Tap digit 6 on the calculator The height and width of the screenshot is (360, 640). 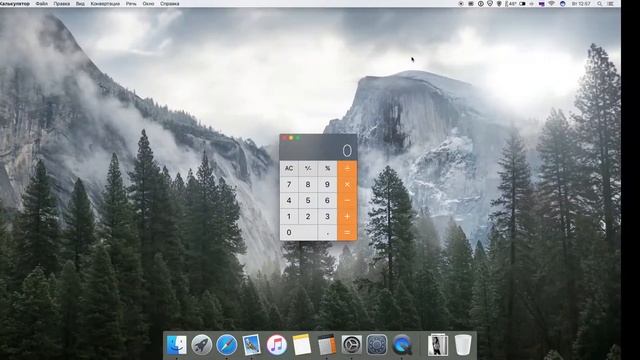click(327, 200)
